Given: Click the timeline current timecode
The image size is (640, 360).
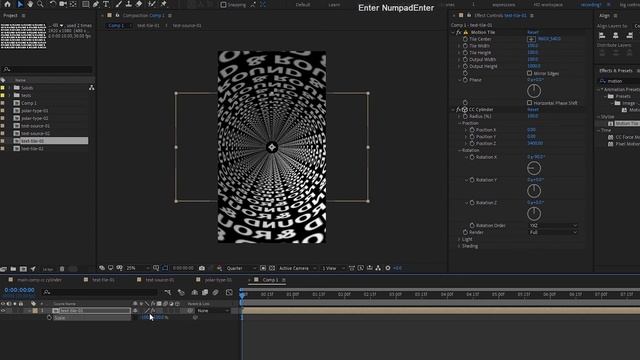Looking at the screenshot, I should coord(19,290).
